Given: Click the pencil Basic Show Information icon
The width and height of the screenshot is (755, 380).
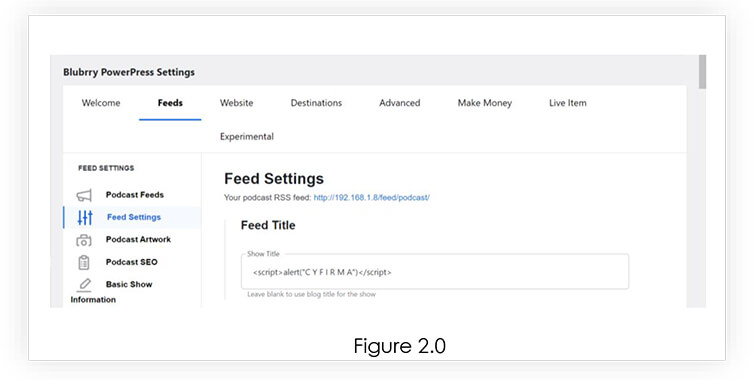Looking at the screenshot, I should pyautogui.click(x=84, y=285).
